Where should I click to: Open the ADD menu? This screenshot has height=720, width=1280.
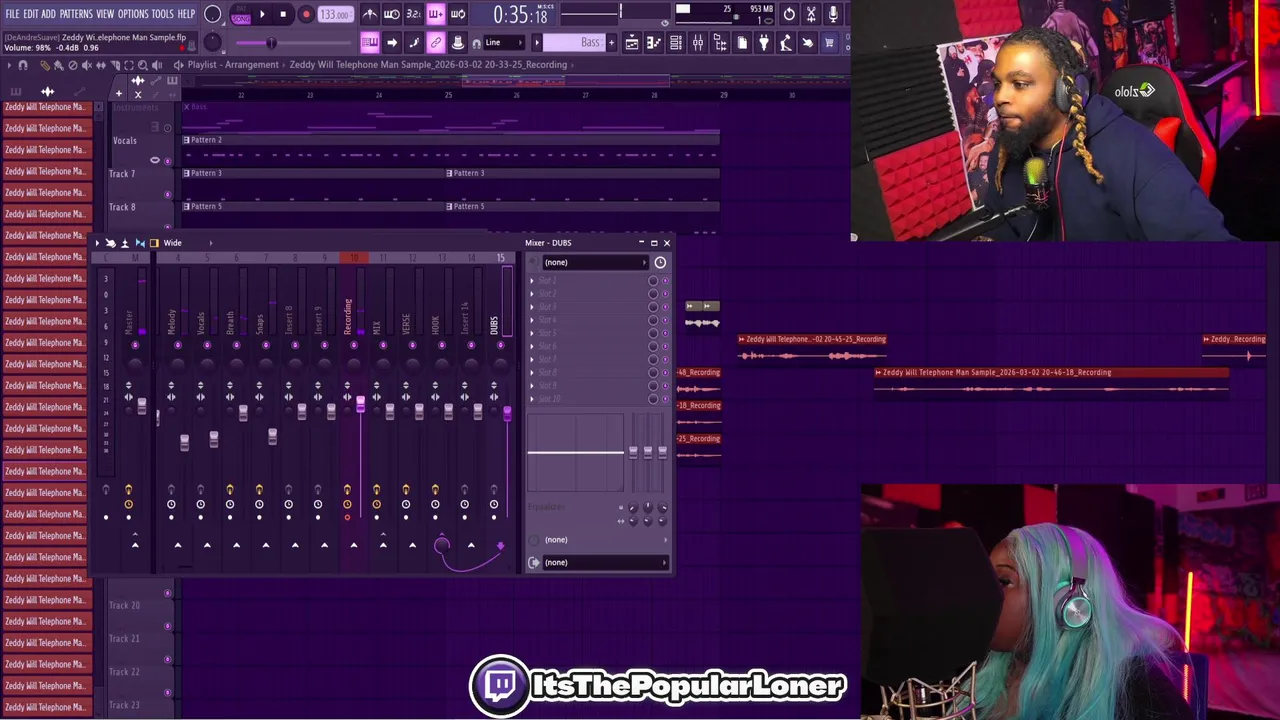point(48,14)
